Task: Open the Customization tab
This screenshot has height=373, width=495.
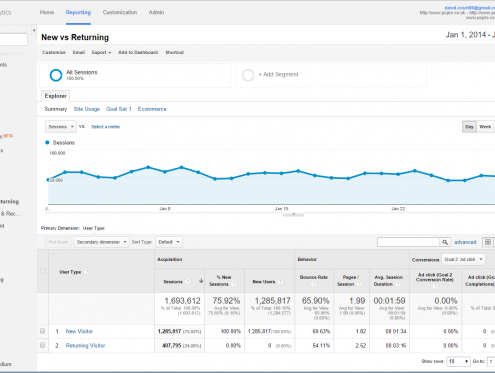Action: [120, 12]
